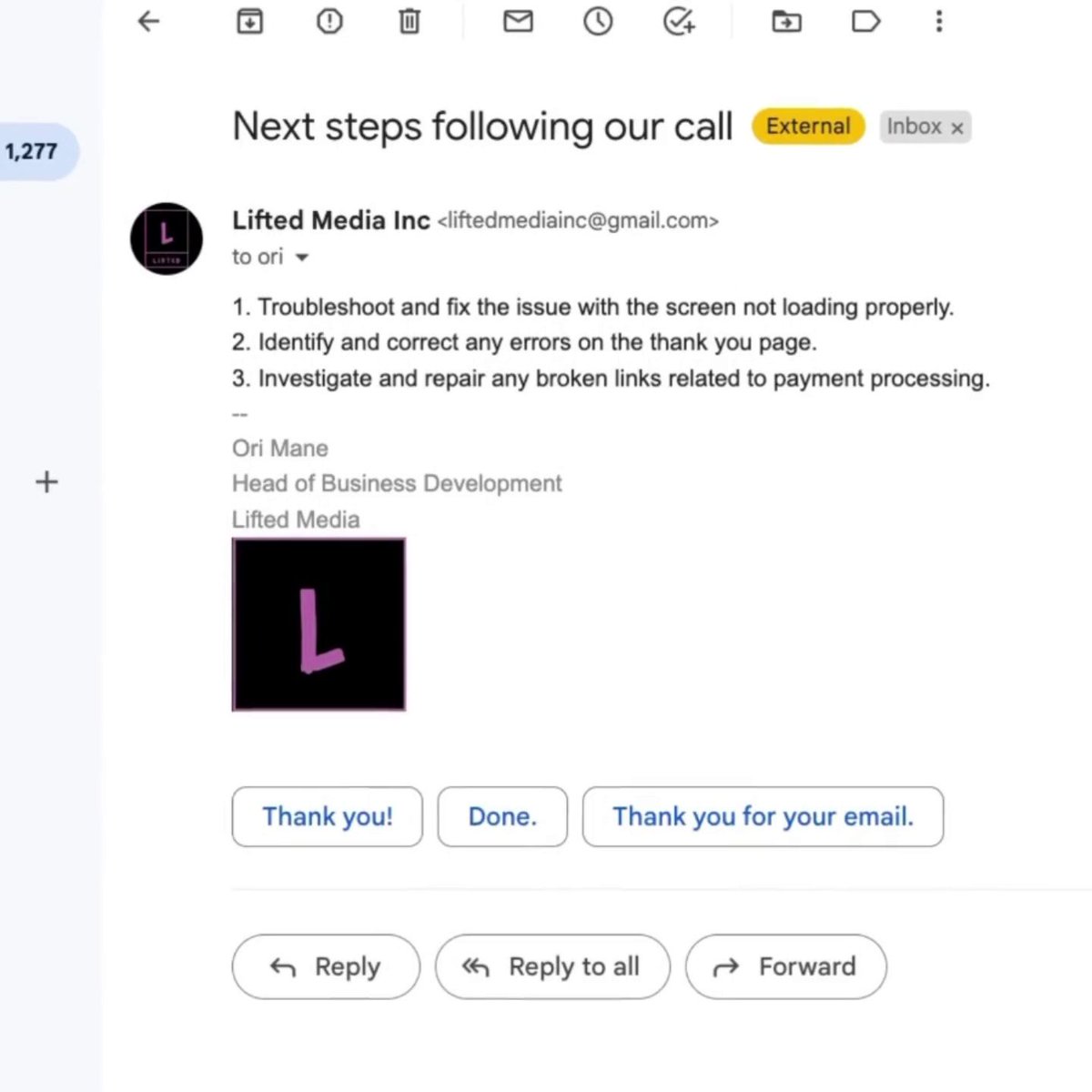The image size is (1092, 1092).
Task: Remove the Inbox label with x
Action: 957,128
